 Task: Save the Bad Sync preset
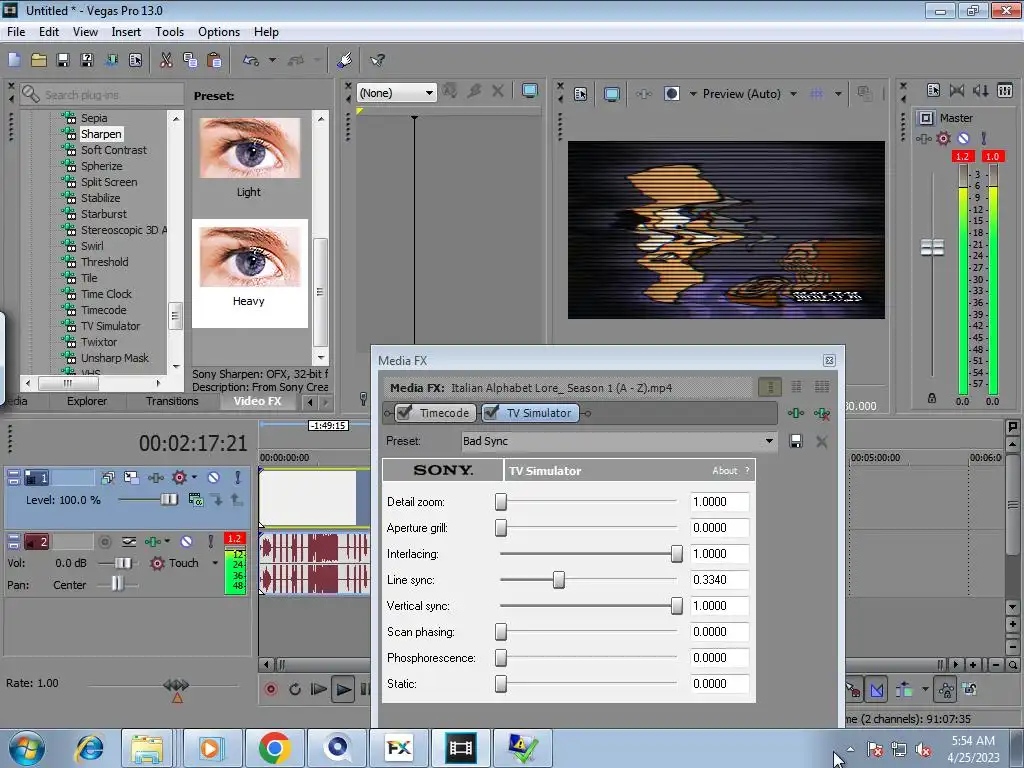795,441
